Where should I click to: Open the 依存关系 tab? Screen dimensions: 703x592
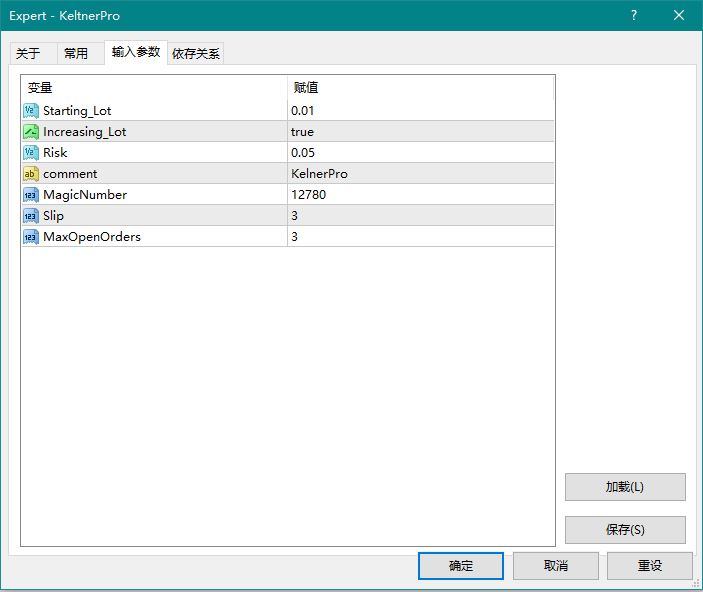(196, 54)
